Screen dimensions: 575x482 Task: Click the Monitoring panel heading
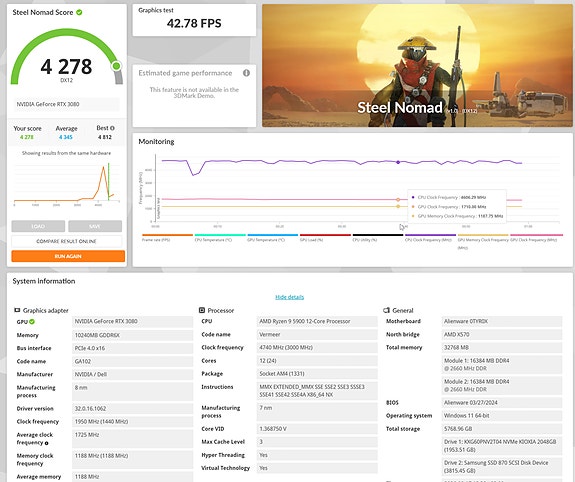pyautogui.click(x=156, y=142)
